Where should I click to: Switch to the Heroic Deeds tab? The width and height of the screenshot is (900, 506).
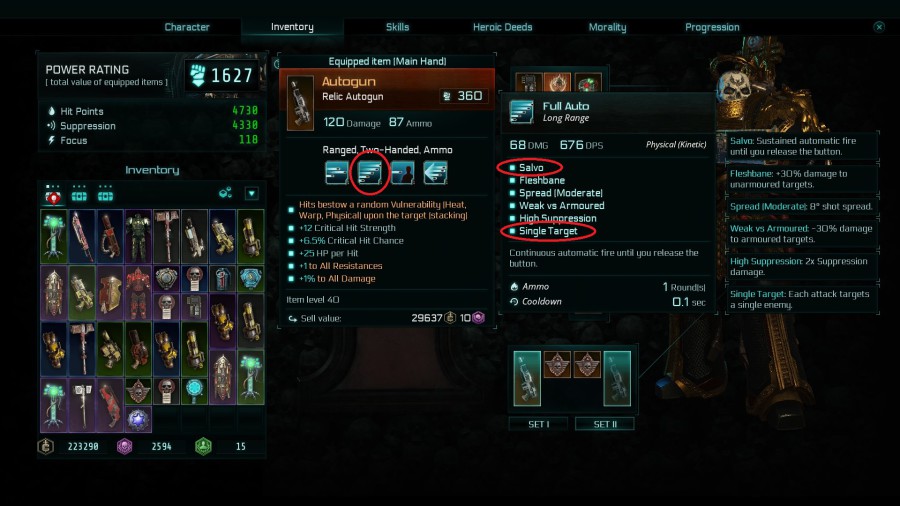coord(502,27)
